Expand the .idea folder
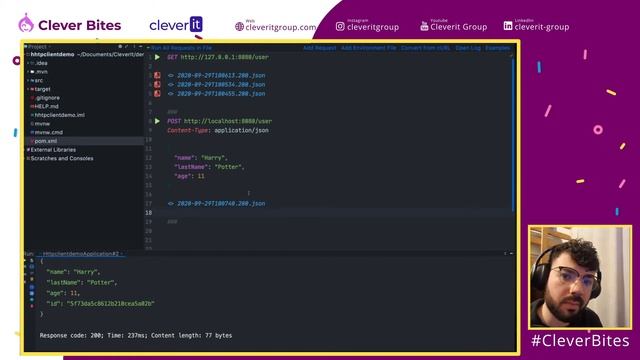640x360 pixels. tap(28, 63)
